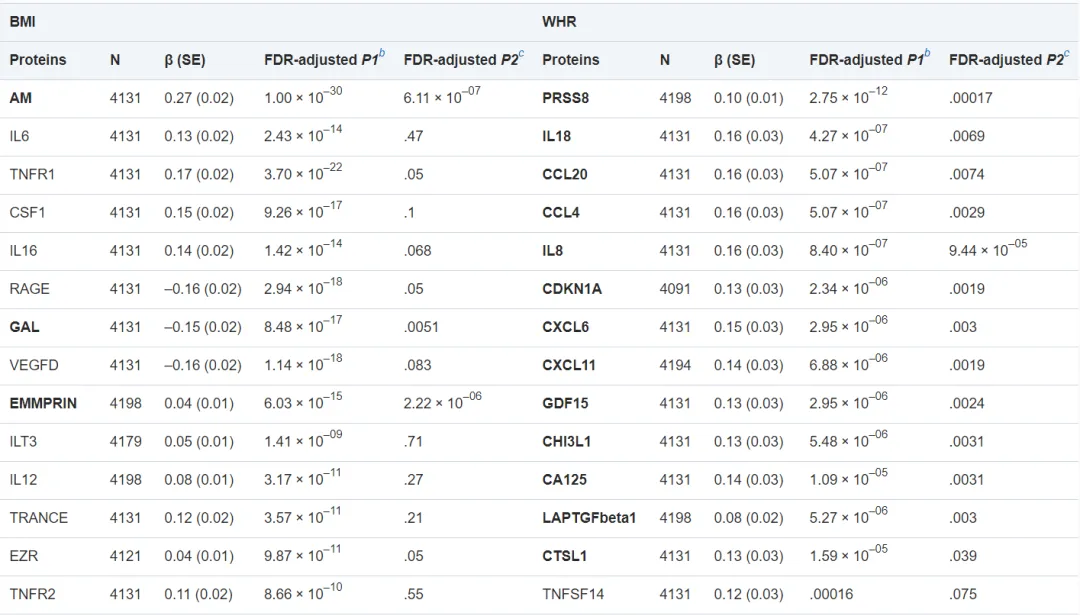Click the WHR section header
The image size is (1080, 616).
click(x=559, y=21)
